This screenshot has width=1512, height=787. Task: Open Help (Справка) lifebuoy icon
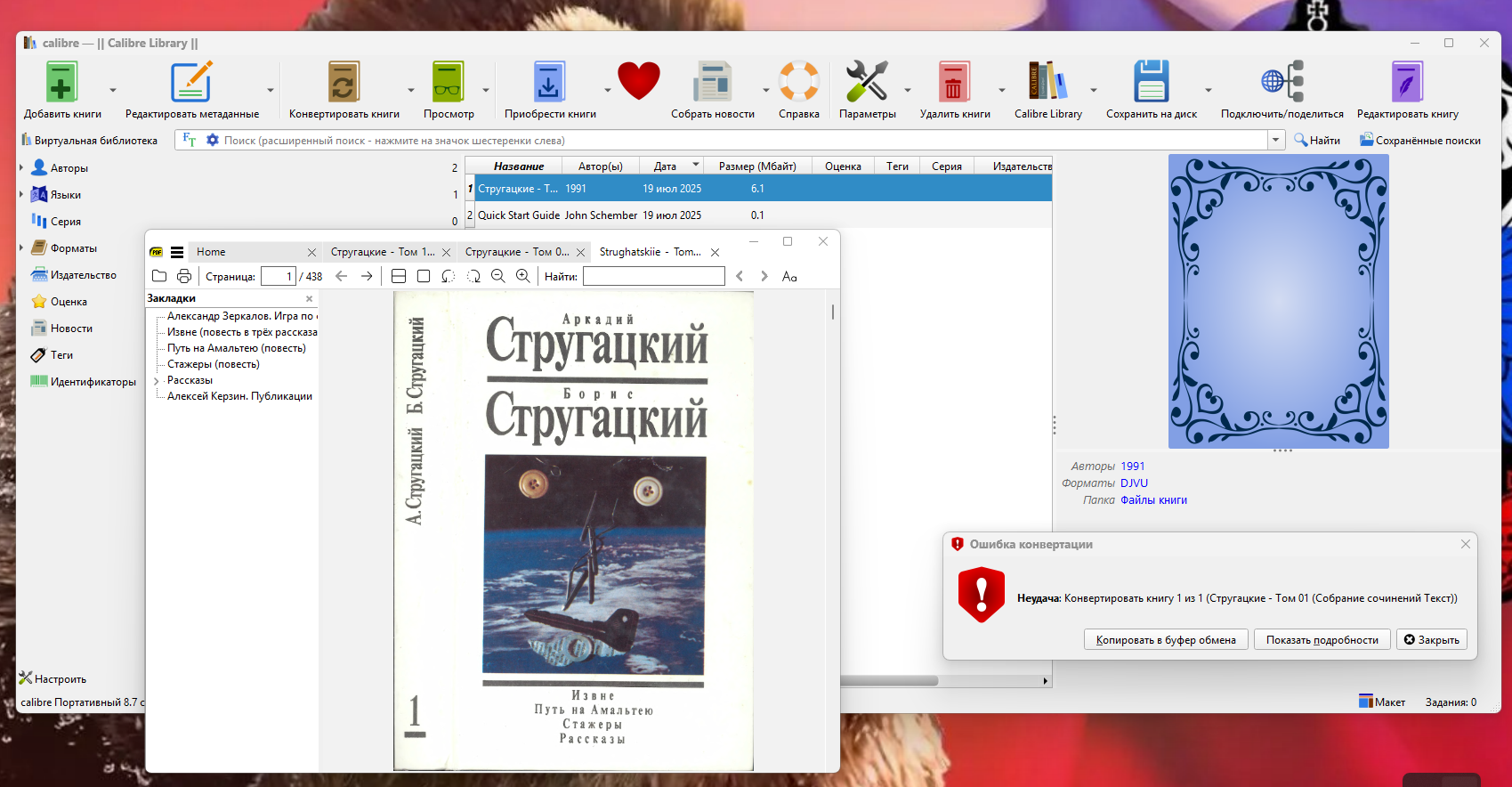798,82
